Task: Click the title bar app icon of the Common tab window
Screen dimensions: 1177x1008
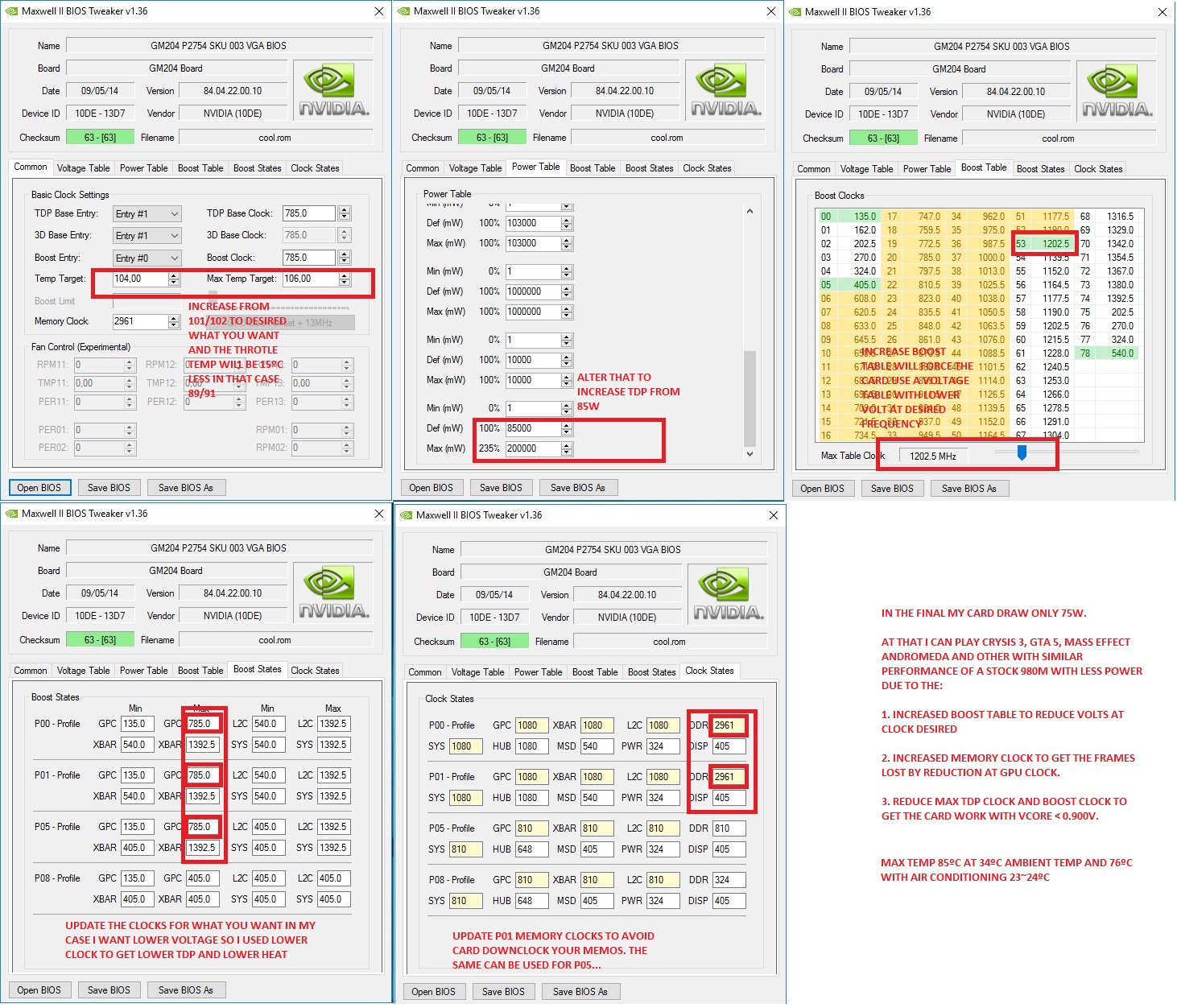Action: (11, 11)
